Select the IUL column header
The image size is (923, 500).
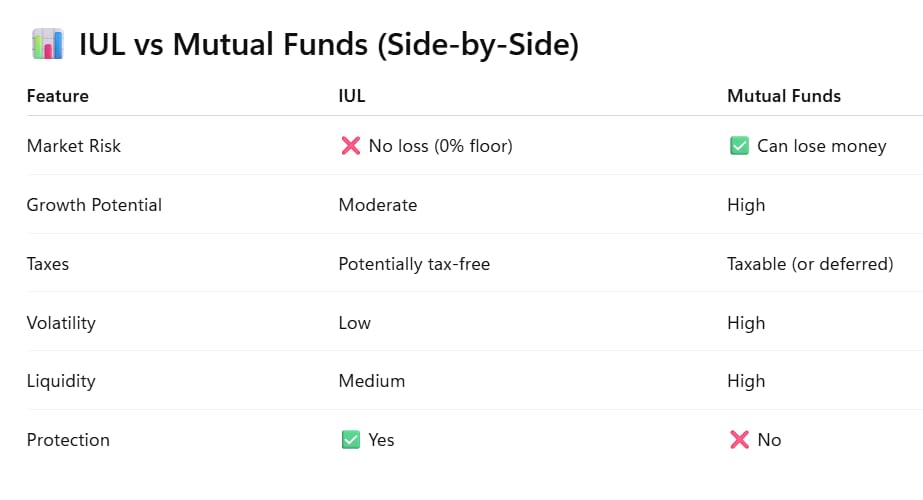tap(352, 96)
